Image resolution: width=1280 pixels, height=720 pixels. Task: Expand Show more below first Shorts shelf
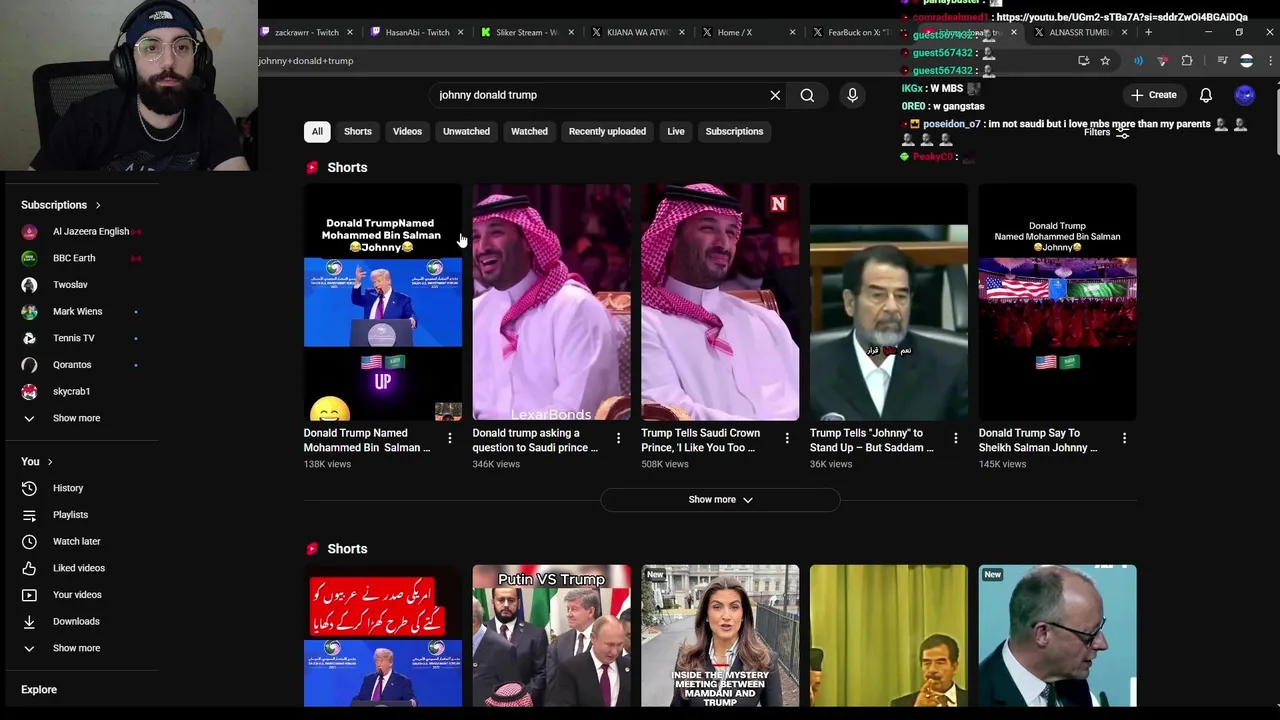click(720, 500)
